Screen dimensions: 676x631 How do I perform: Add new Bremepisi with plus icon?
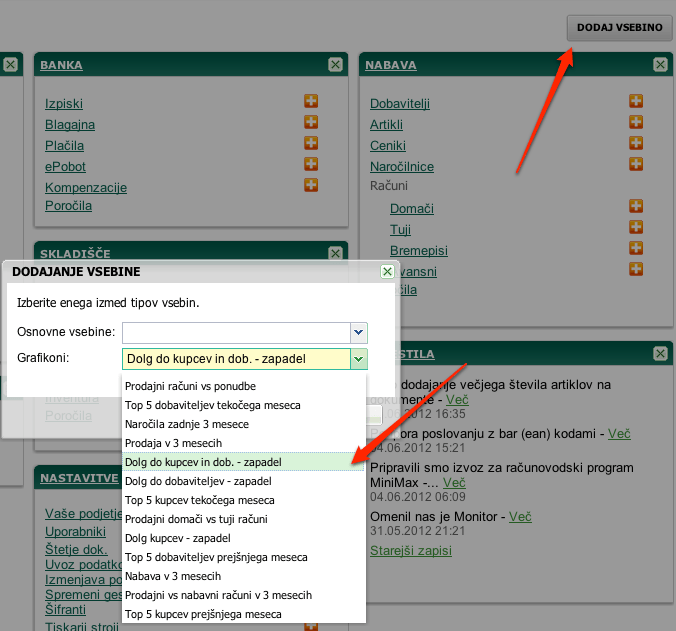coord(636,248)
